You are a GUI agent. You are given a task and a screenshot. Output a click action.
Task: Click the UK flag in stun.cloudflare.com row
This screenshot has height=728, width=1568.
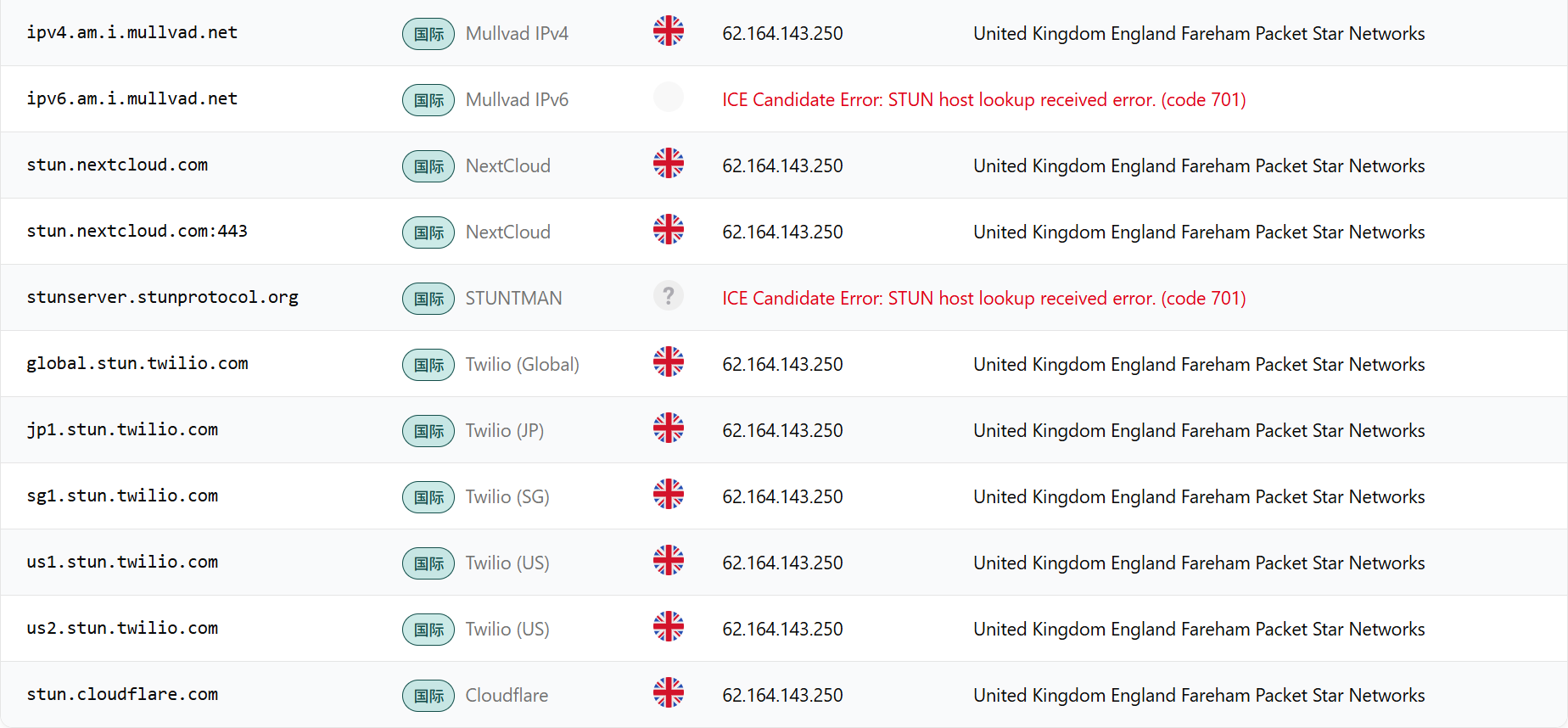(x=669, y=693)
